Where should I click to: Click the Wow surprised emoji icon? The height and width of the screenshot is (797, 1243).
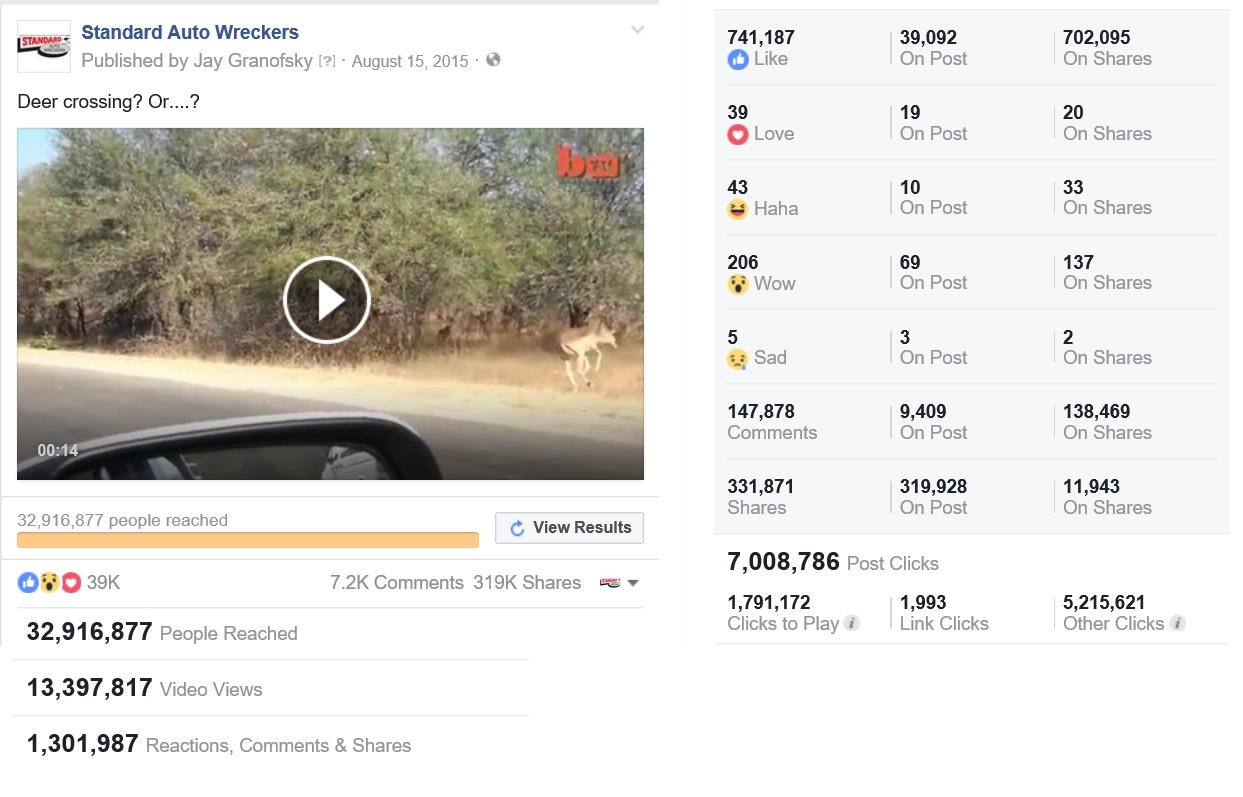[x=738, y=284]
